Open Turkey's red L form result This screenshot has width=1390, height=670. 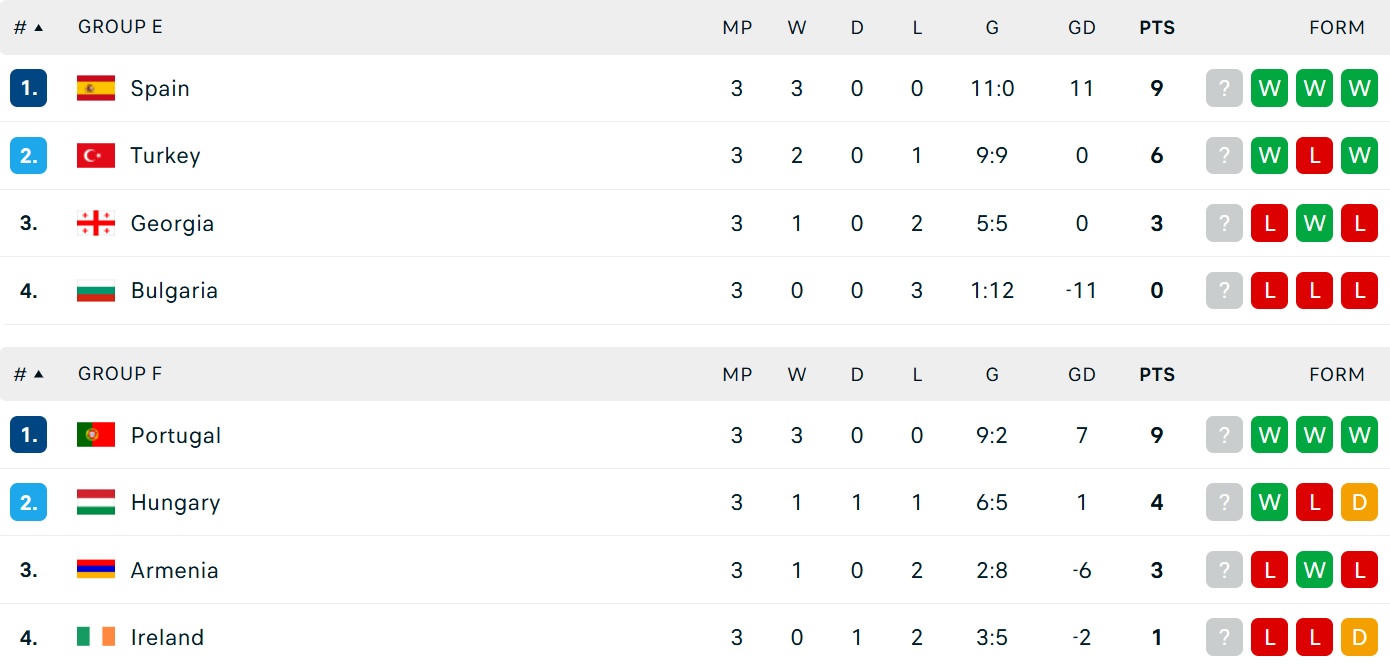pyautogui.click(x=1314, y=155)
